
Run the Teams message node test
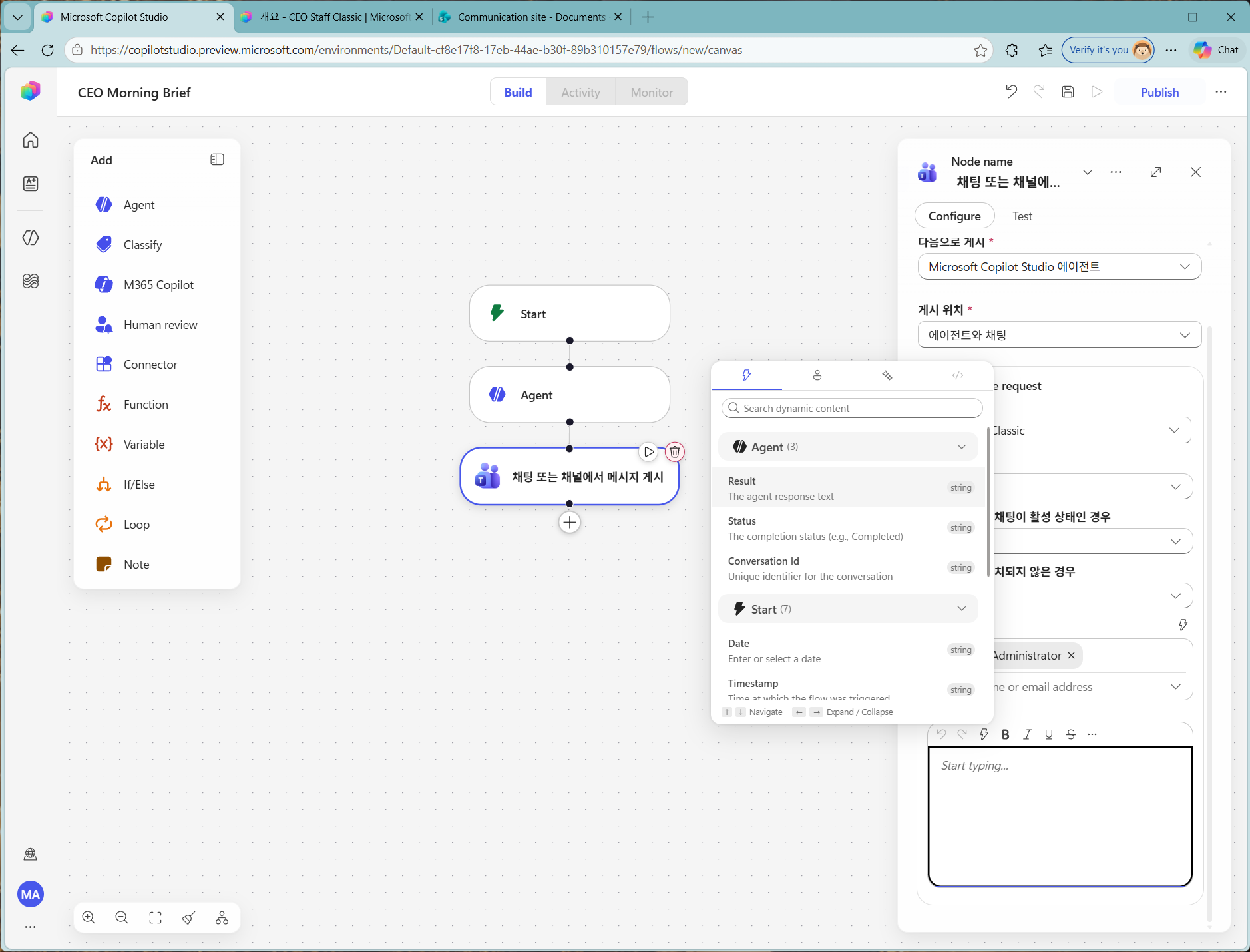(x=648, y=452)
